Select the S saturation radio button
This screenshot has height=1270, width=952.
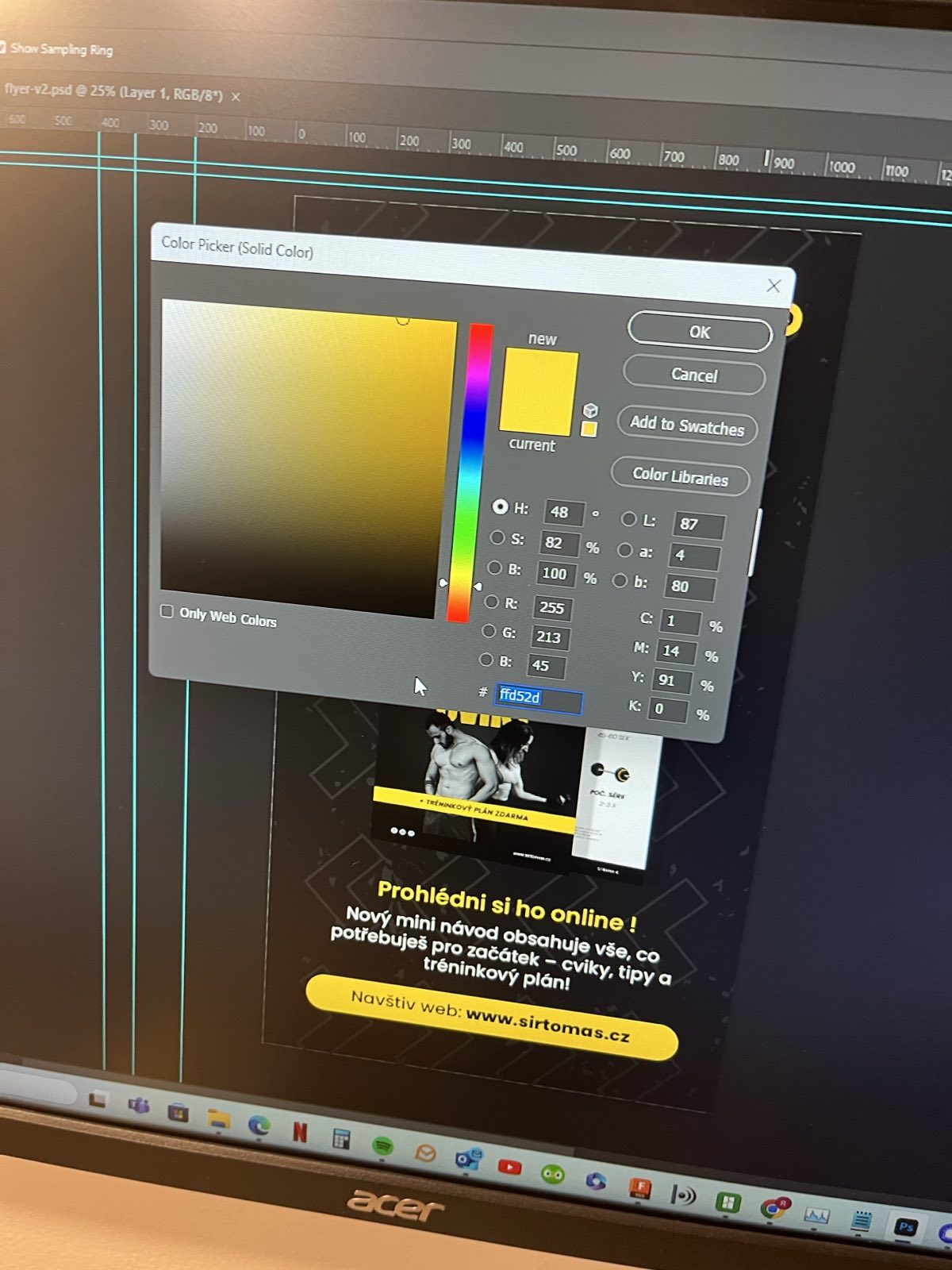497,537
